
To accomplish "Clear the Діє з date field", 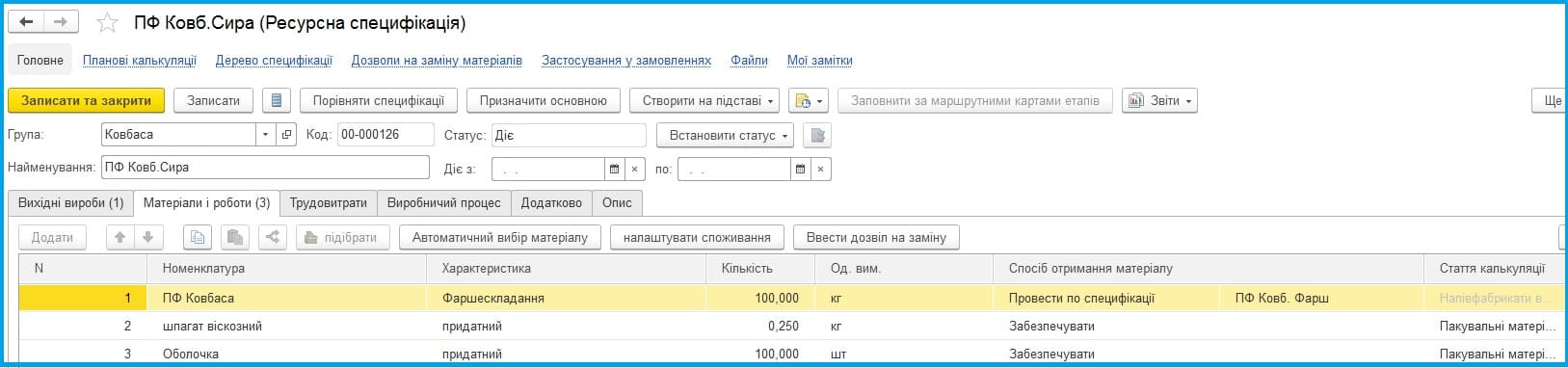I will [x=634, y=170].
